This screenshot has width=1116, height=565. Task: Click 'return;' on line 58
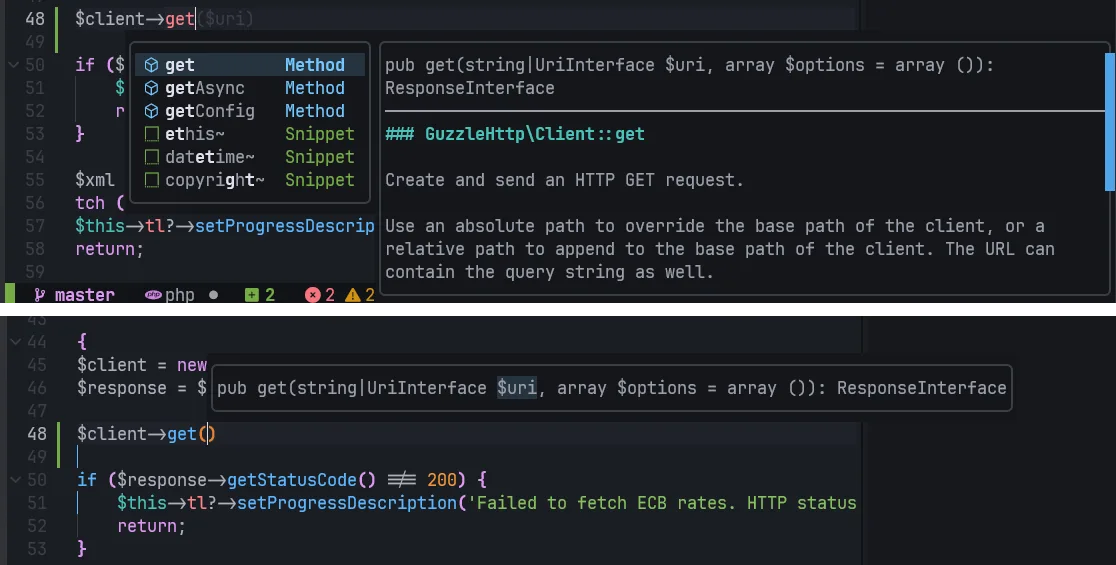click(110, 248)
